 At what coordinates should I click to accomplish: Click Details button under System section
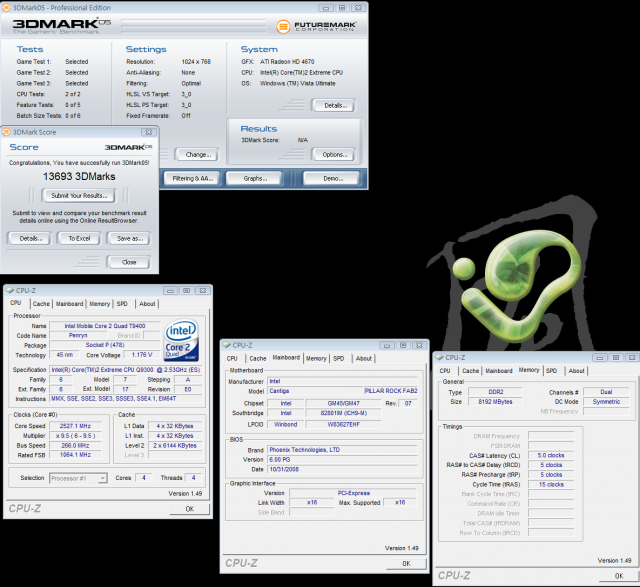coord(335,105)
